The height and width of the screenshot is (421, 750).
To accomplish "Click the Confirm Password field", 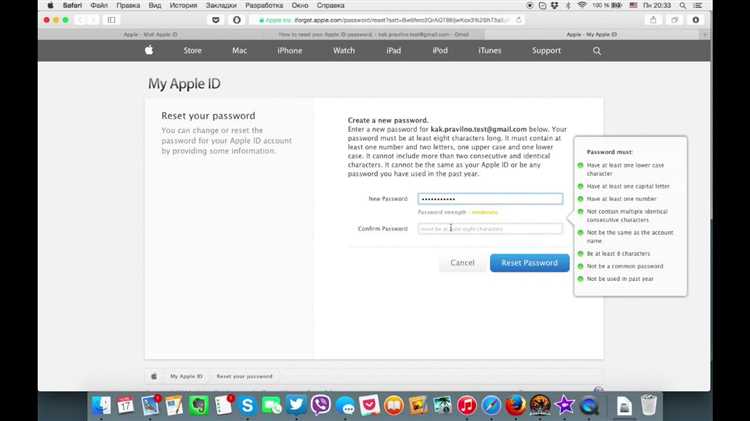I will click(x=490, y=229).
